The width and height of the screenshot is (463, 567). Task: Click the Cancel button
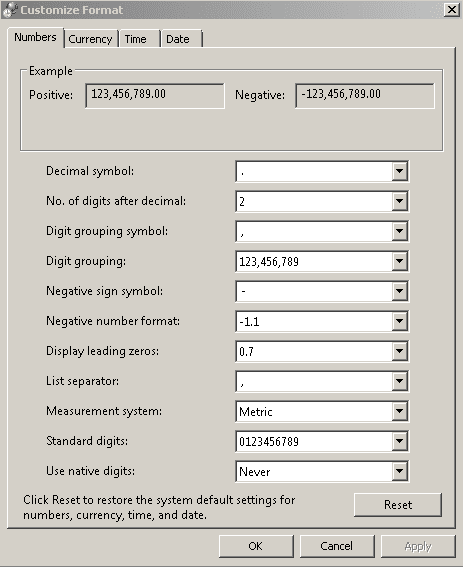click(337, 546)
